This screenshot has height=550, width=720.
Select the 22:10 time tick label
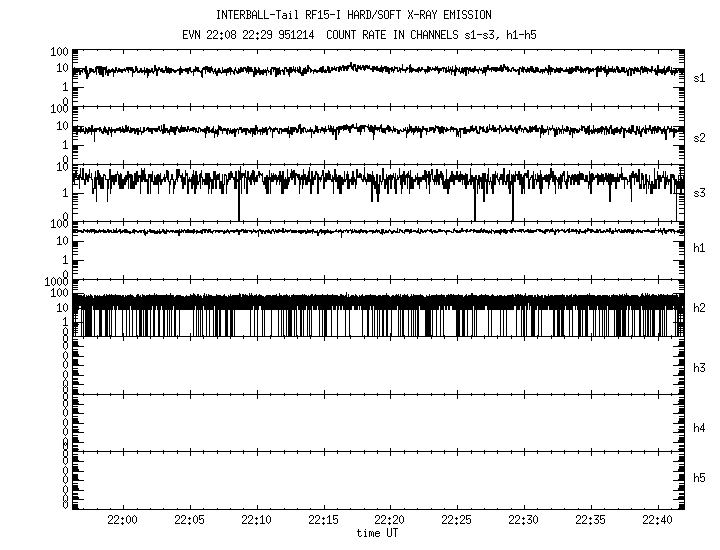click(257, 520)
